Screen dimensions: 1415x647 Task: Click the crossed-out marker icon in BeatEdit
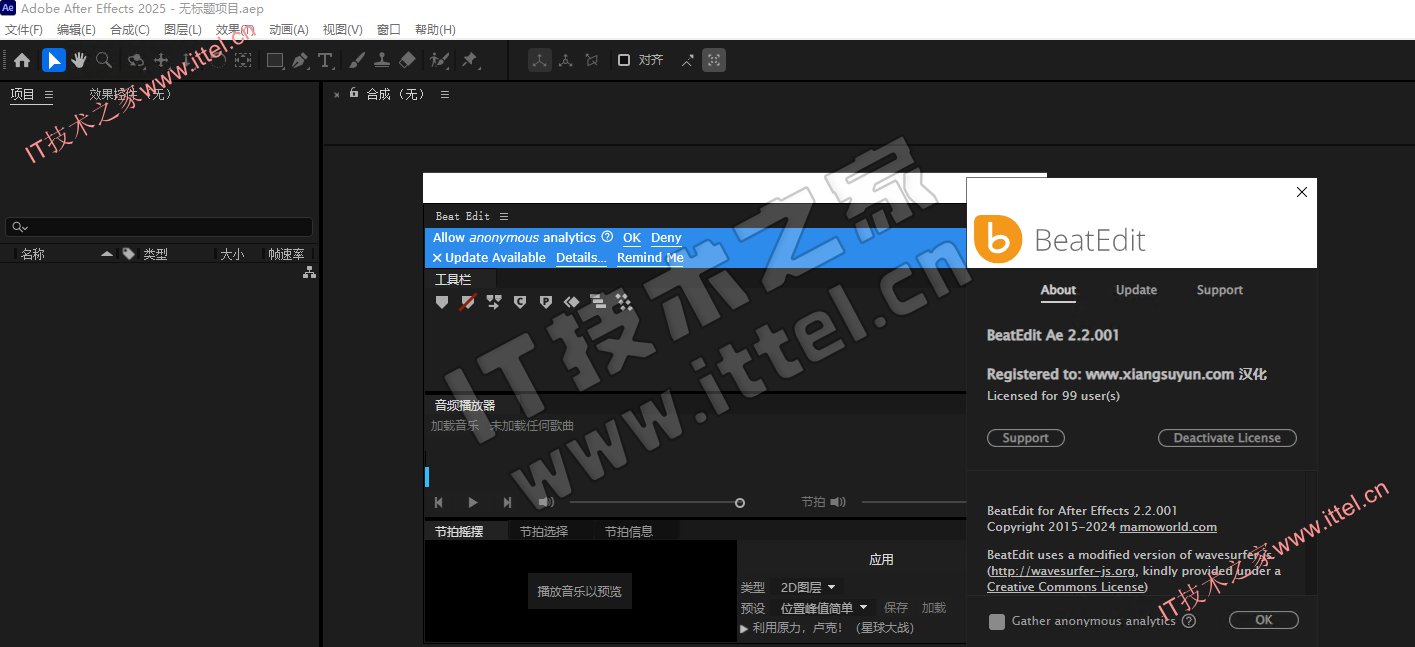(x=468, y=301)
